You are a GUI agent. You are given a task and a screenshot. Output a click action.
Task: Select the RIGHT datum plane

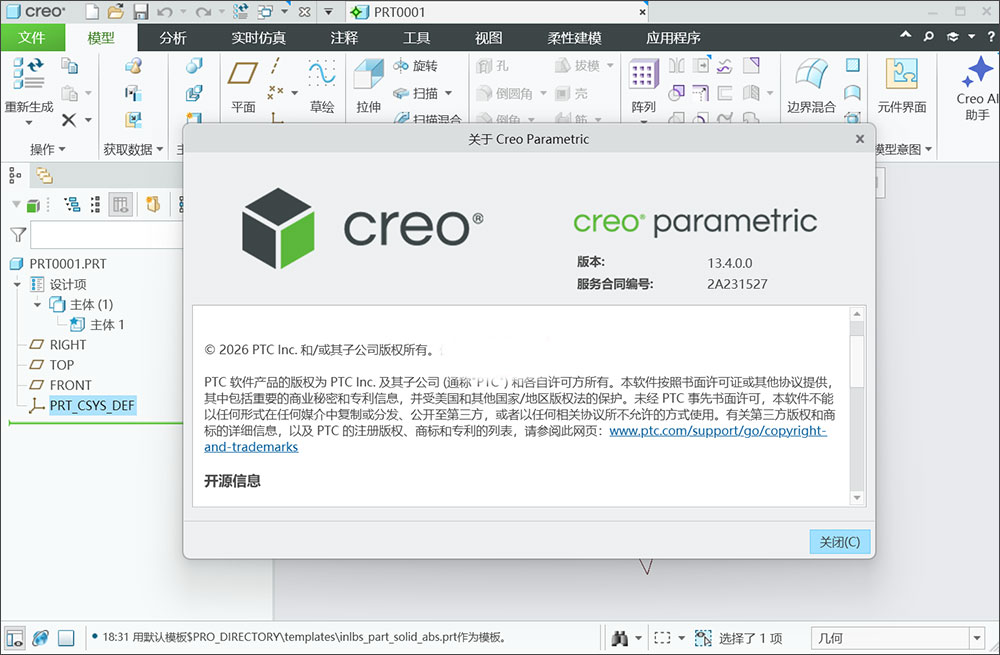[x=68, y=345]
